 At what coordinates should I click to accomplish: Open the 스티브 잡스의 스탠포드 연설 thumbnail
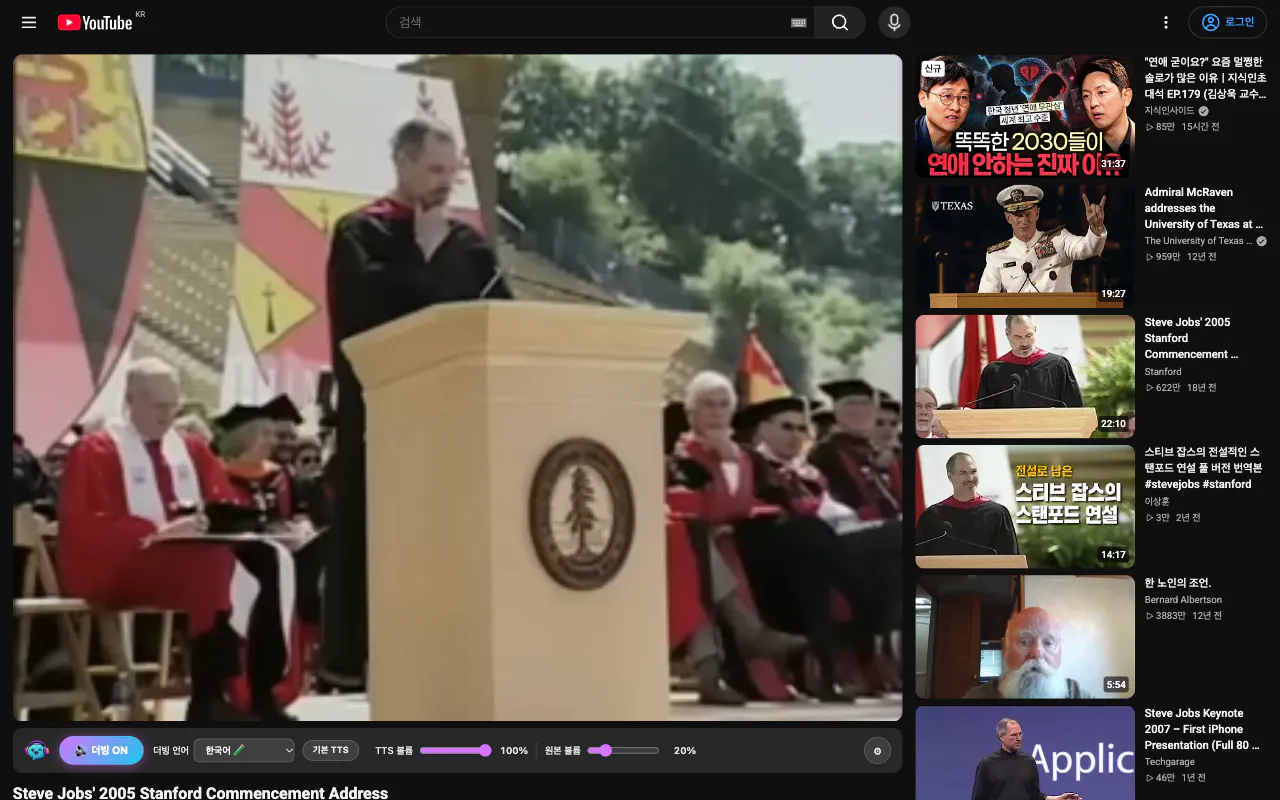(1025, 507)
